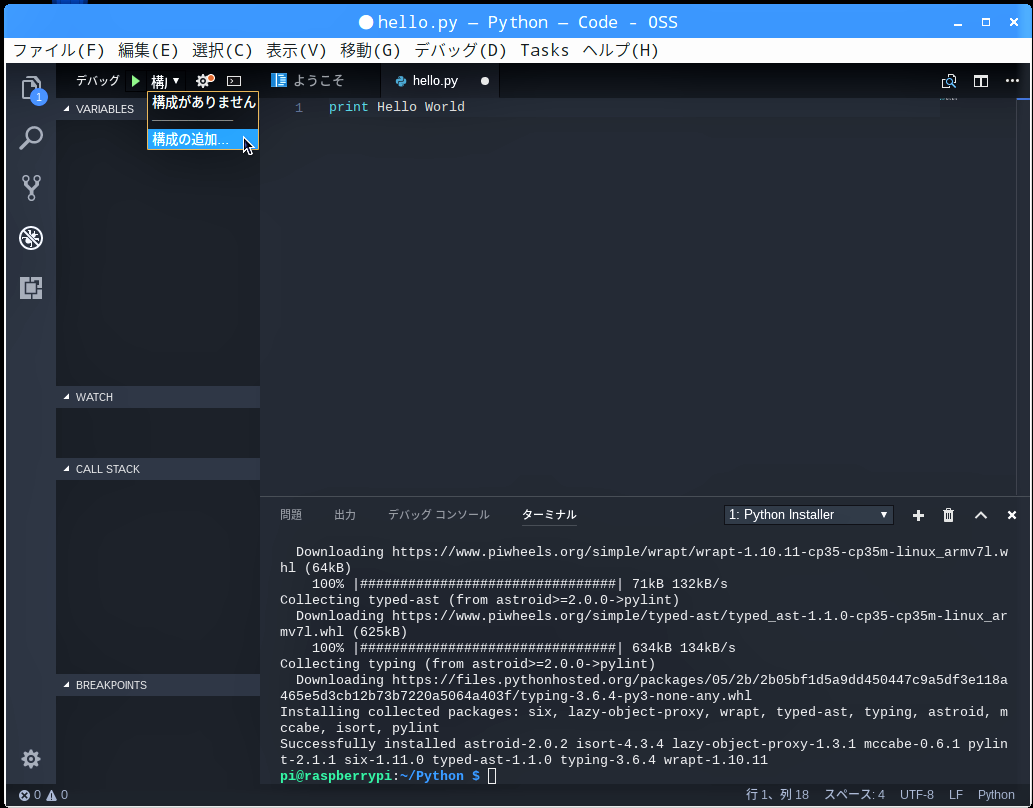Start debugging with the green play button
Viewport: 1033px width, 808px height.
click(136, 80)
